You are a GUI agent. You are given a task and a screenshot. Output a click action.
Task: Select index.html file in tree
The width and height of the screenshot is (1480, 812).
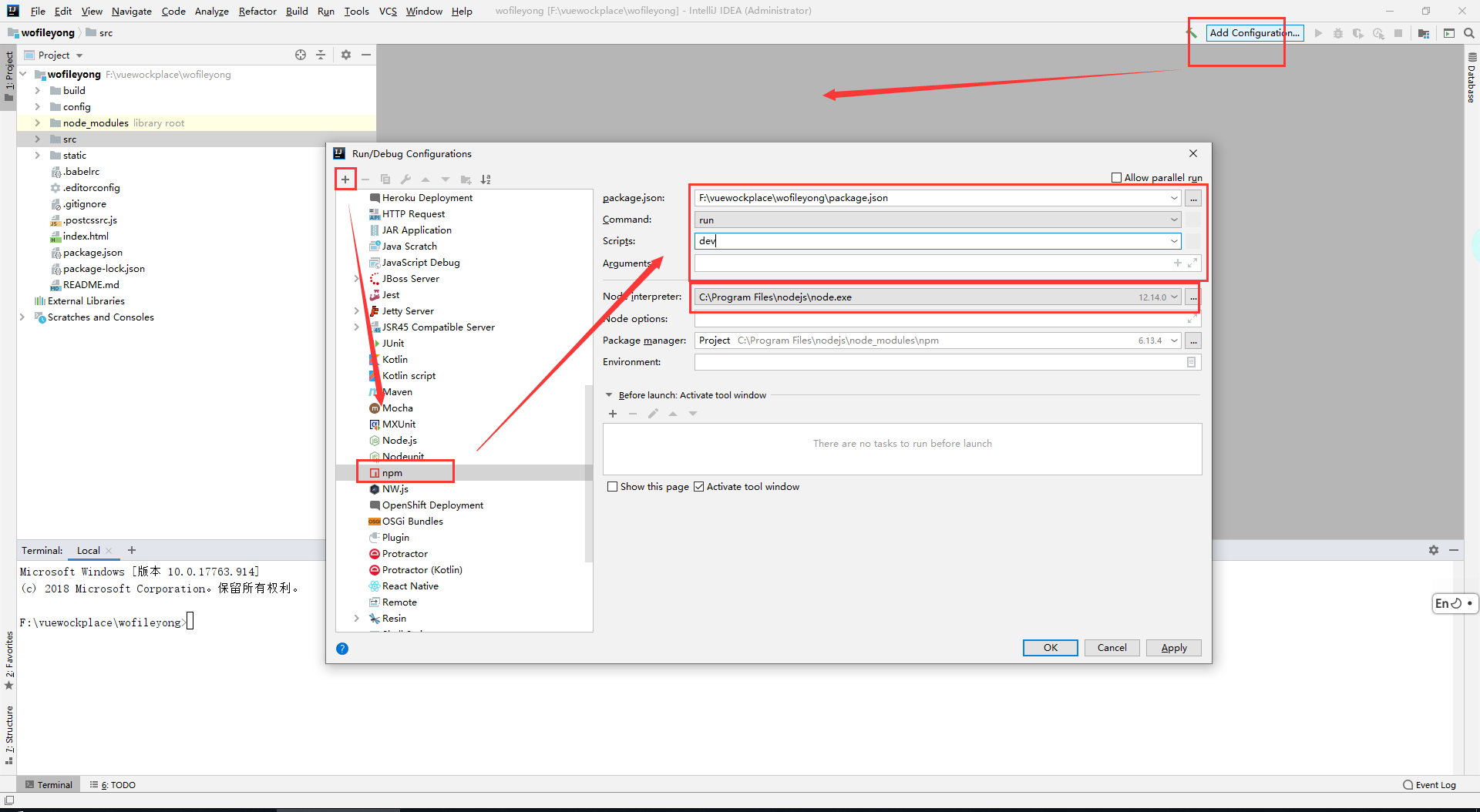[x=86, y=237]
